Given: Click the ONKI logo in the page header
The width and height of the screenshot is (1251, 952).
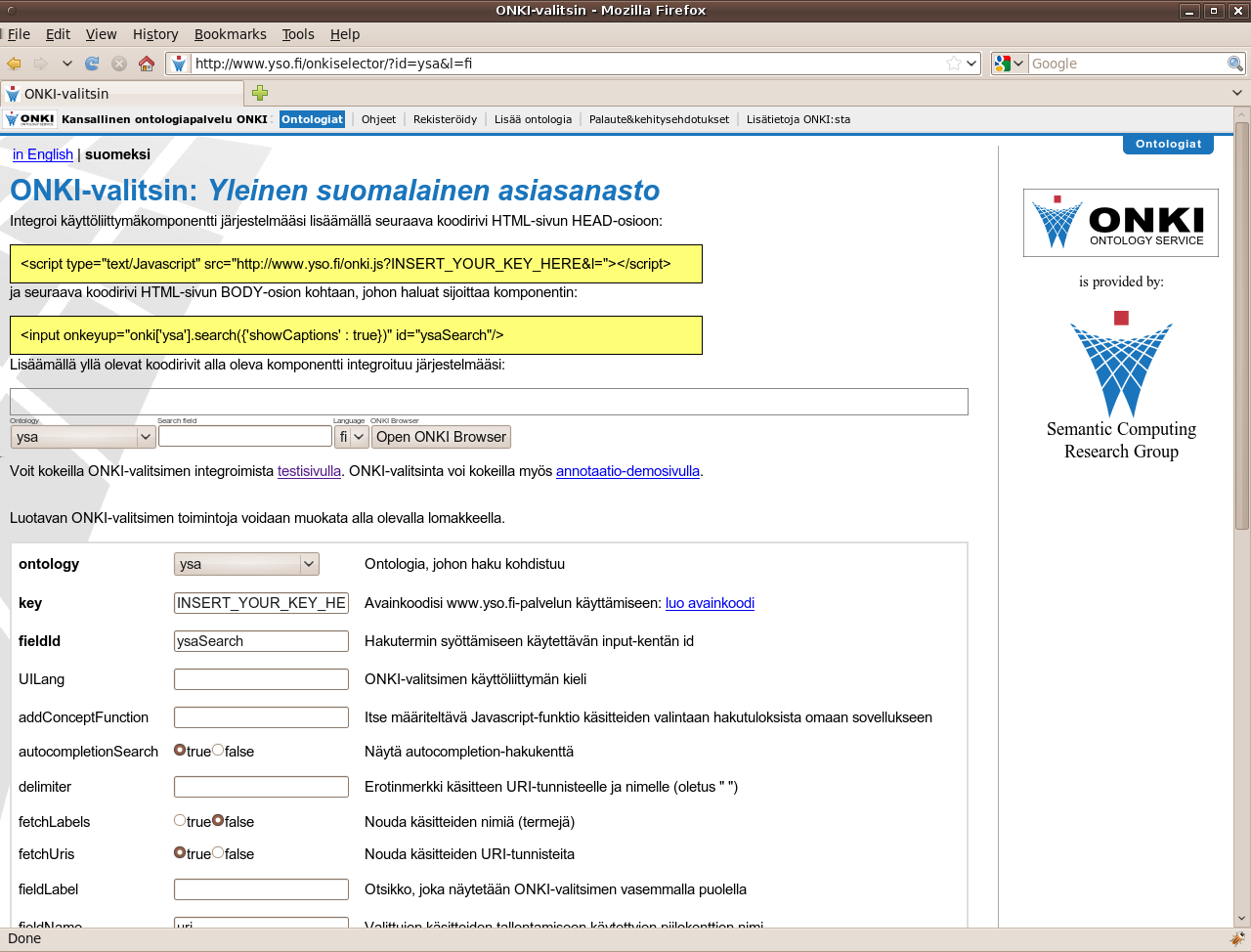Looking at the screenshot, I should pyautogui.click(x=29, y=119).
